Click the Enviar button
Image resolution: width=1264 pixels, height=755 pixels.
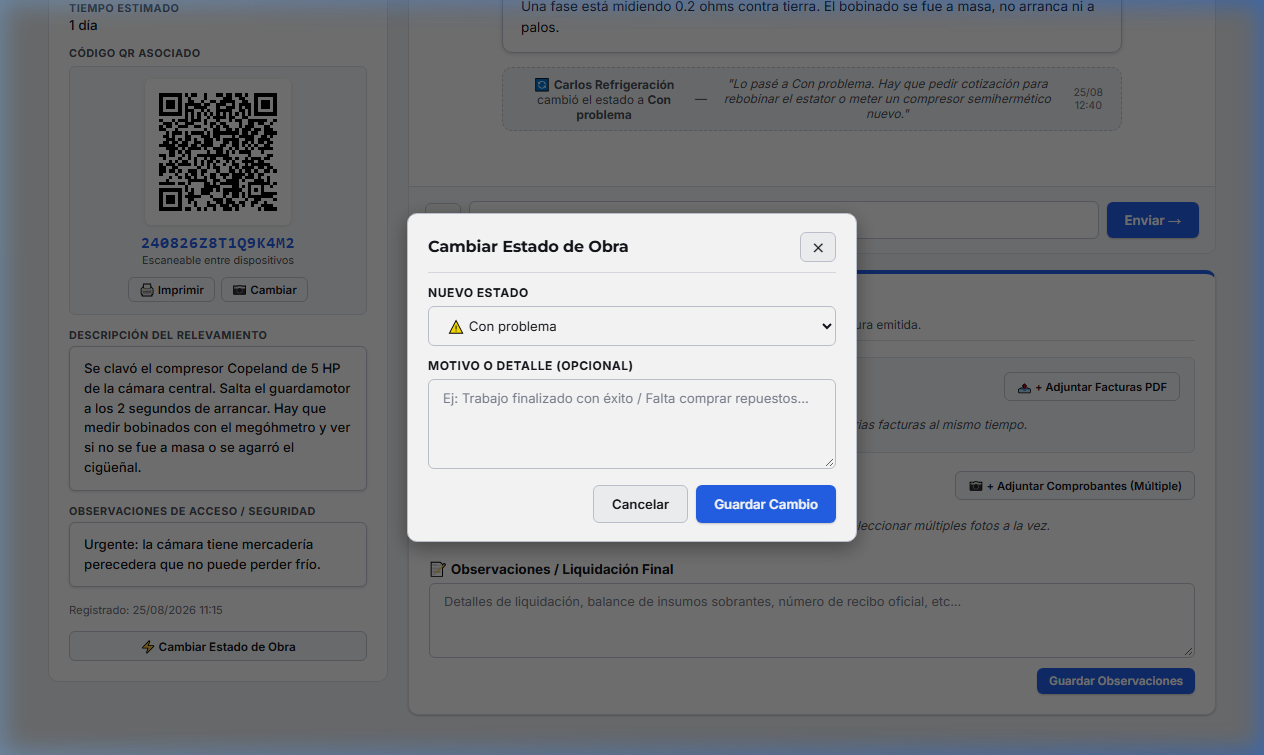click(1152, 220)
